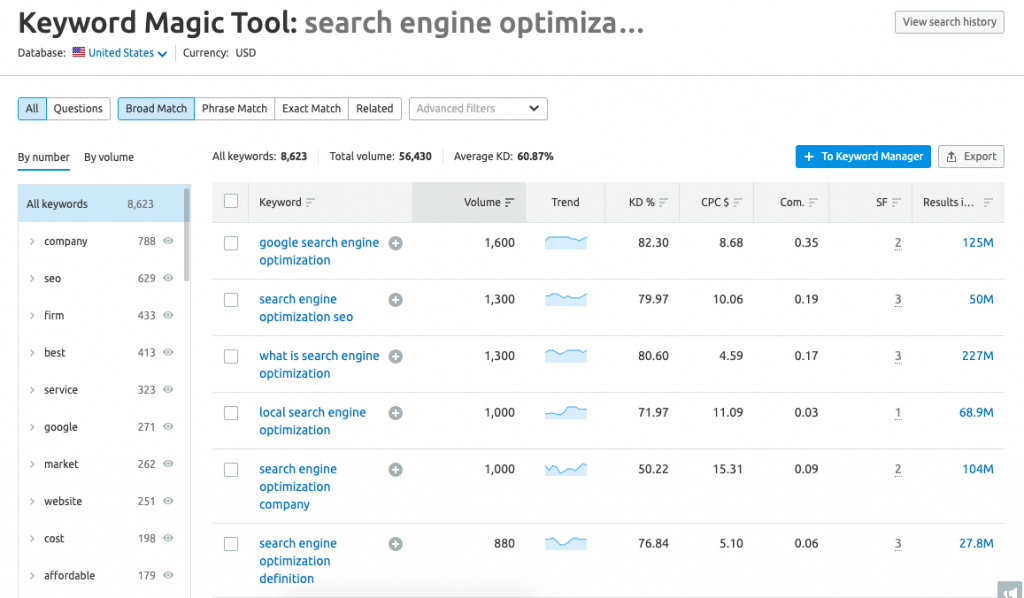Toggle eye icon for seo group

click(168, 278)
